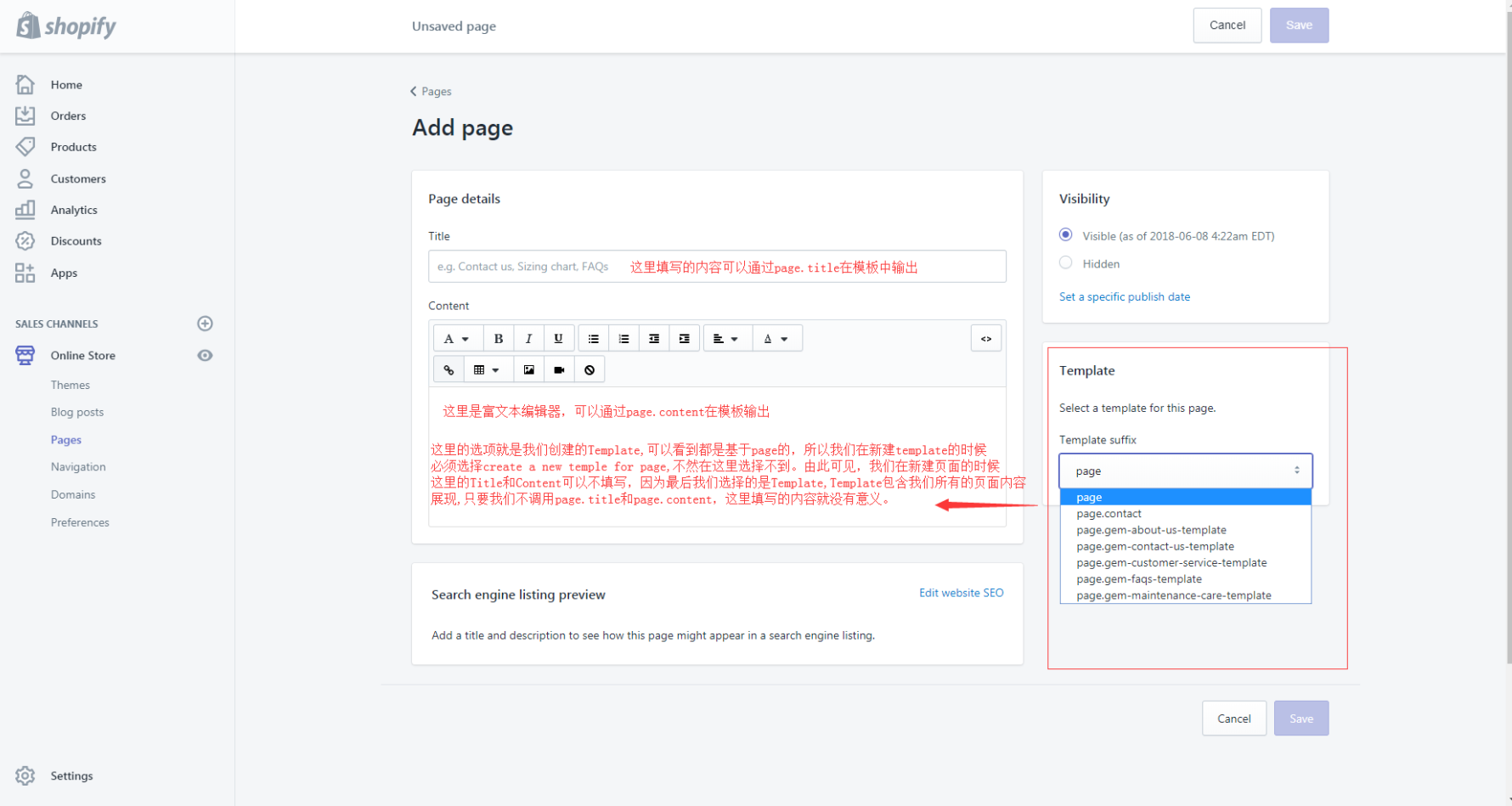Click the Apps grid icon
This screenshot has height=806, width=1512.
(x=25, y=273)
